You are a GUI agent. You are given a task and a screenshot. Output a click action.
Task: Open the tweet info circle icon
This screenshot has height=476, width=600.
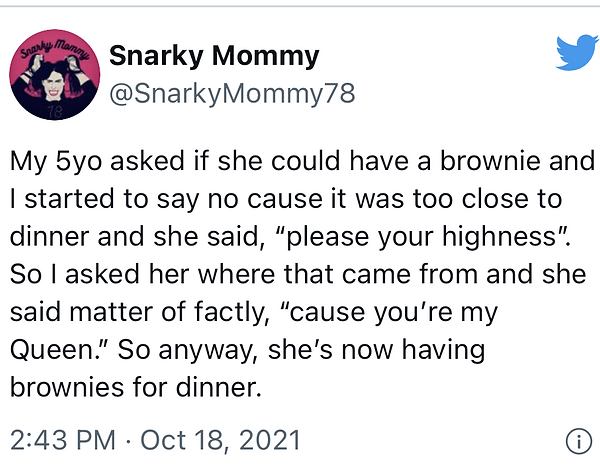point(578,440)
